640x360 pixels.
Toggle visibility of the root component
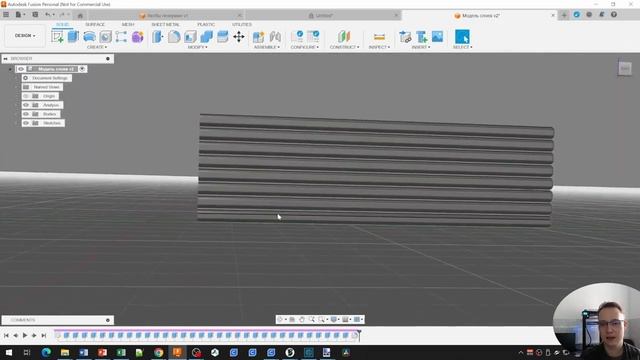pyautogui.click(x=21, y=69)
